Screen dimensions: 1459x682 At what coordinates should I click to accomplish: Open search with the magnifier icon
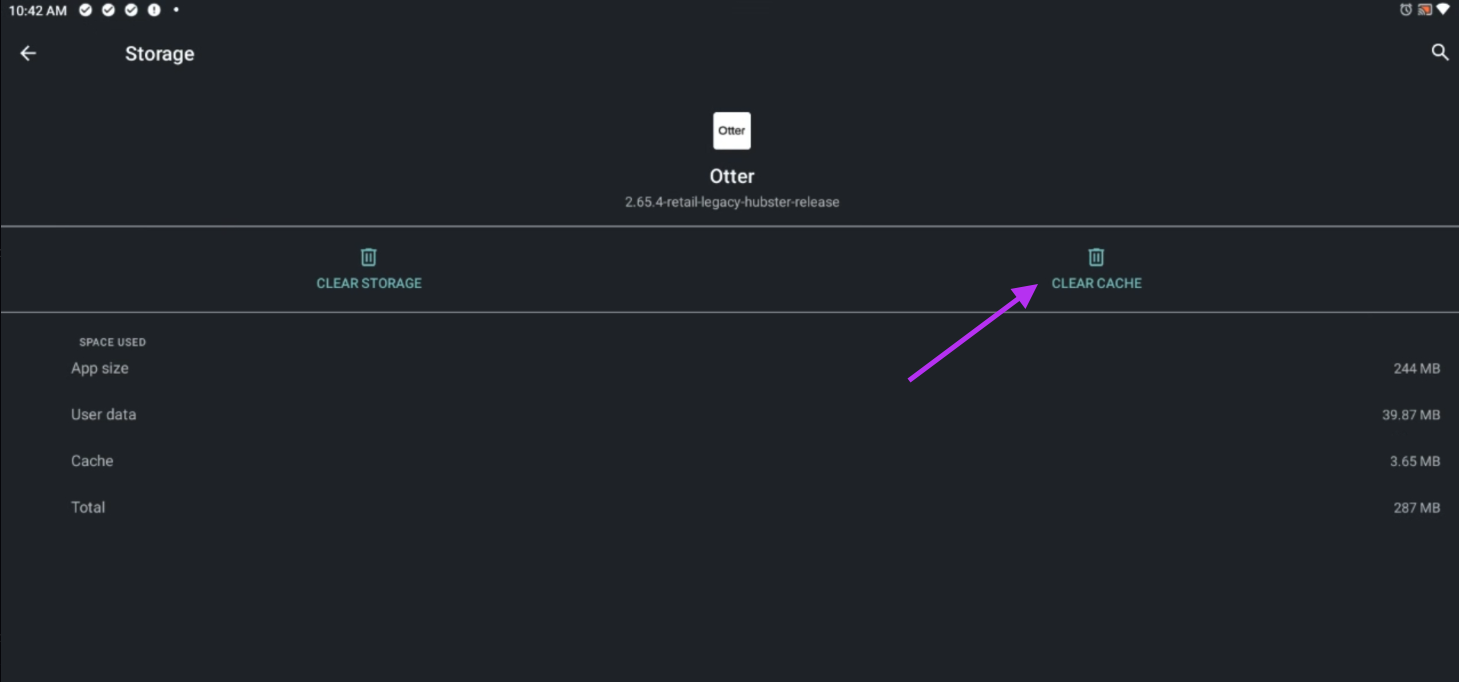pyautogui.click(x=1439, y=53)
